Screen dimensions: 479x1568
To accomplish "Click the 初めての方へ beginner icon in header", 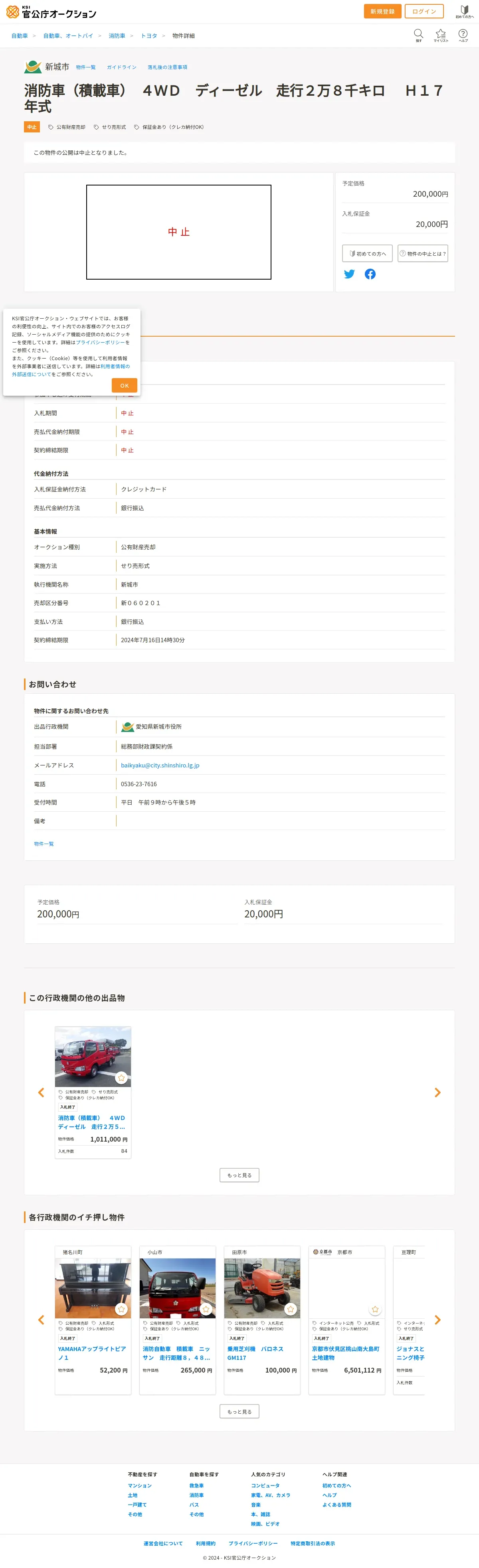I will coord(464,12).
